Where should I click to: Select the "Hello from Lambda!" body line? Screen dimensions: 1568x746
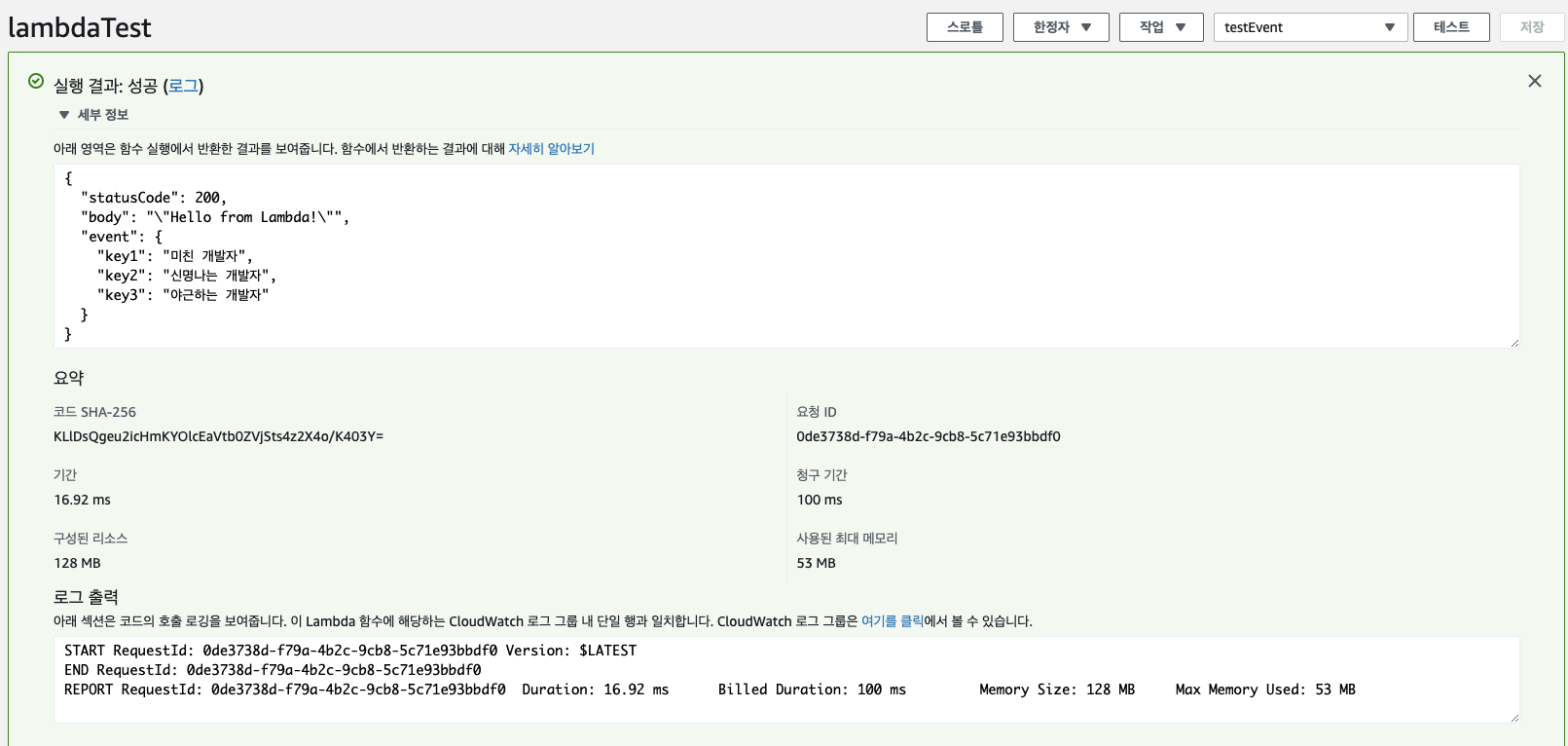click(215, 217)
